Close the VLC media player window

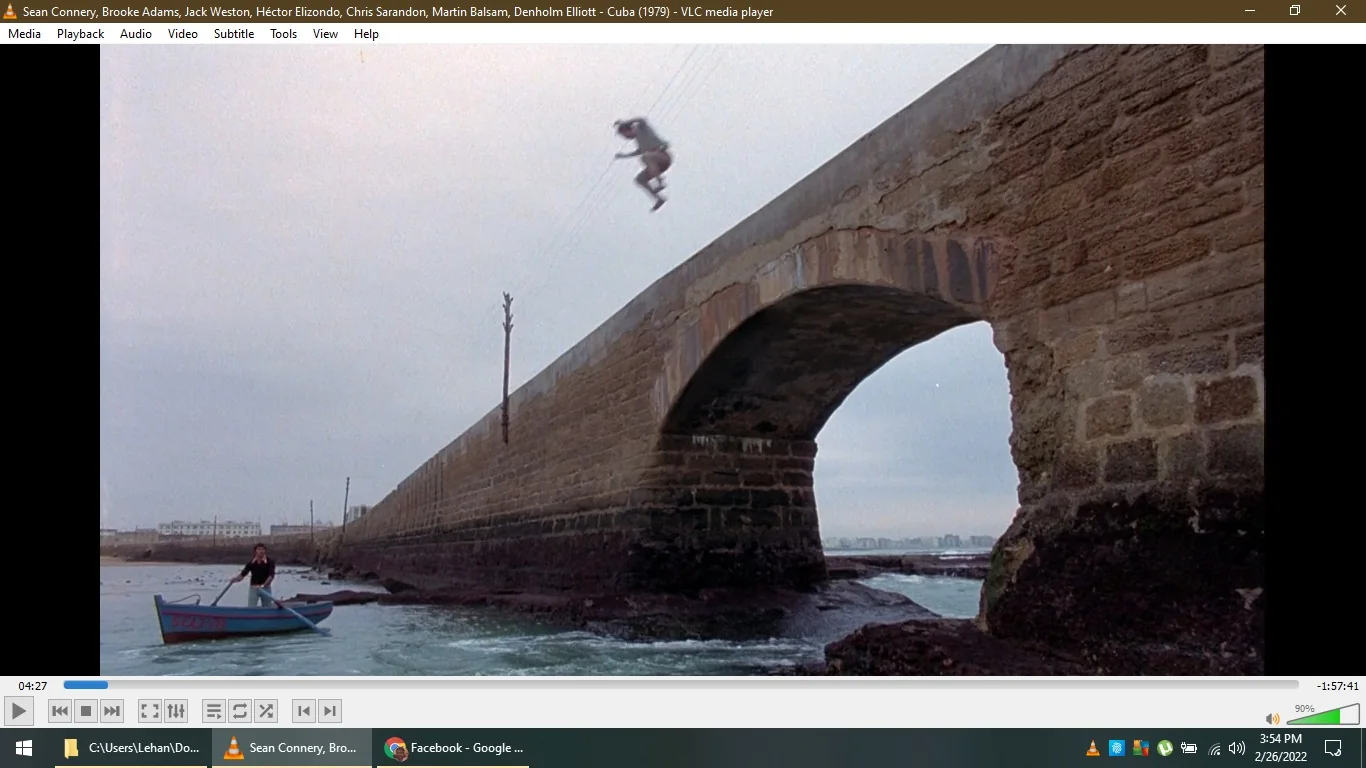[1342, 11]
